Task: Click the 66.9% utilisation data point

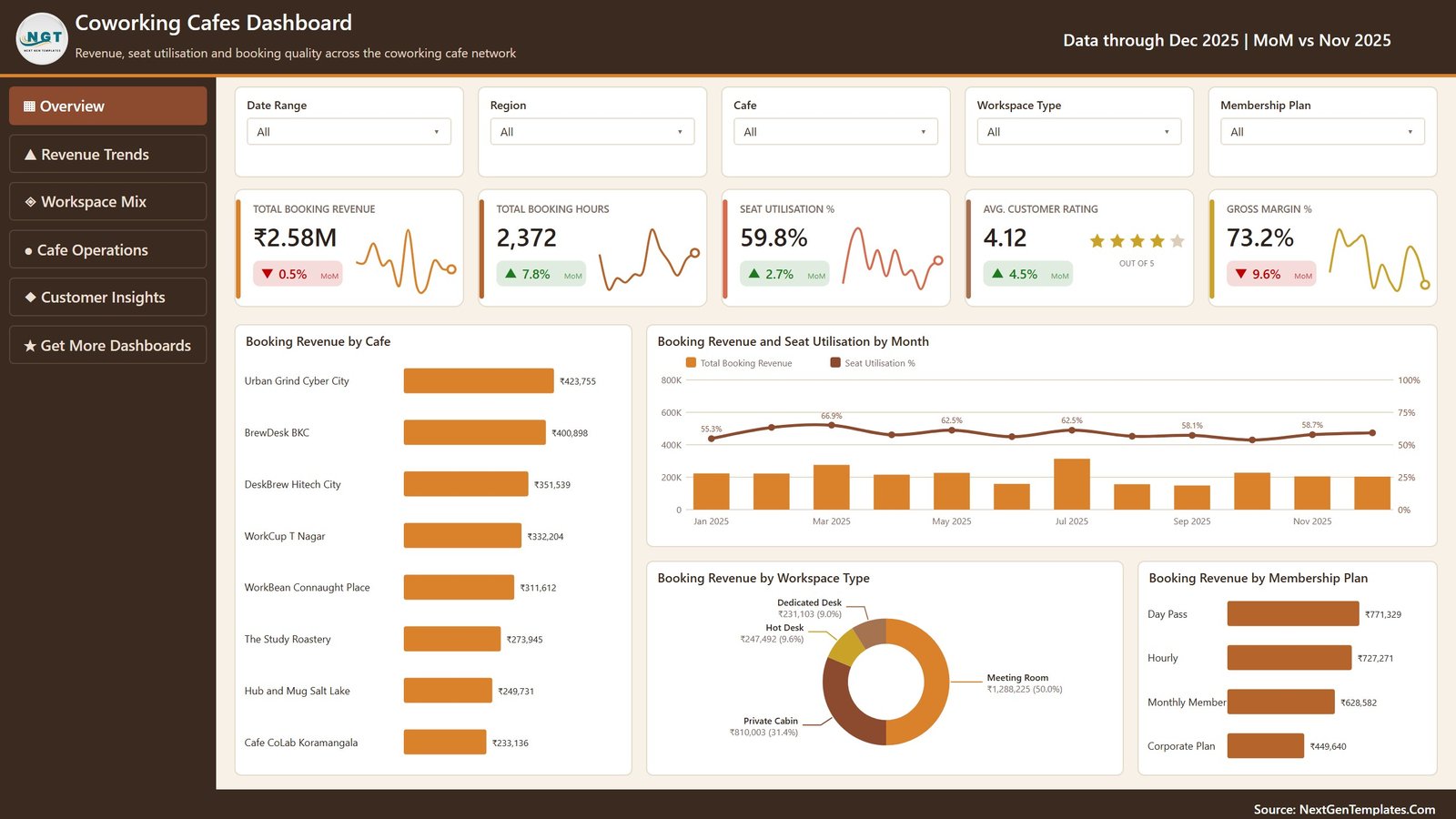Action: pyautogui.click(x=832, y=425)
